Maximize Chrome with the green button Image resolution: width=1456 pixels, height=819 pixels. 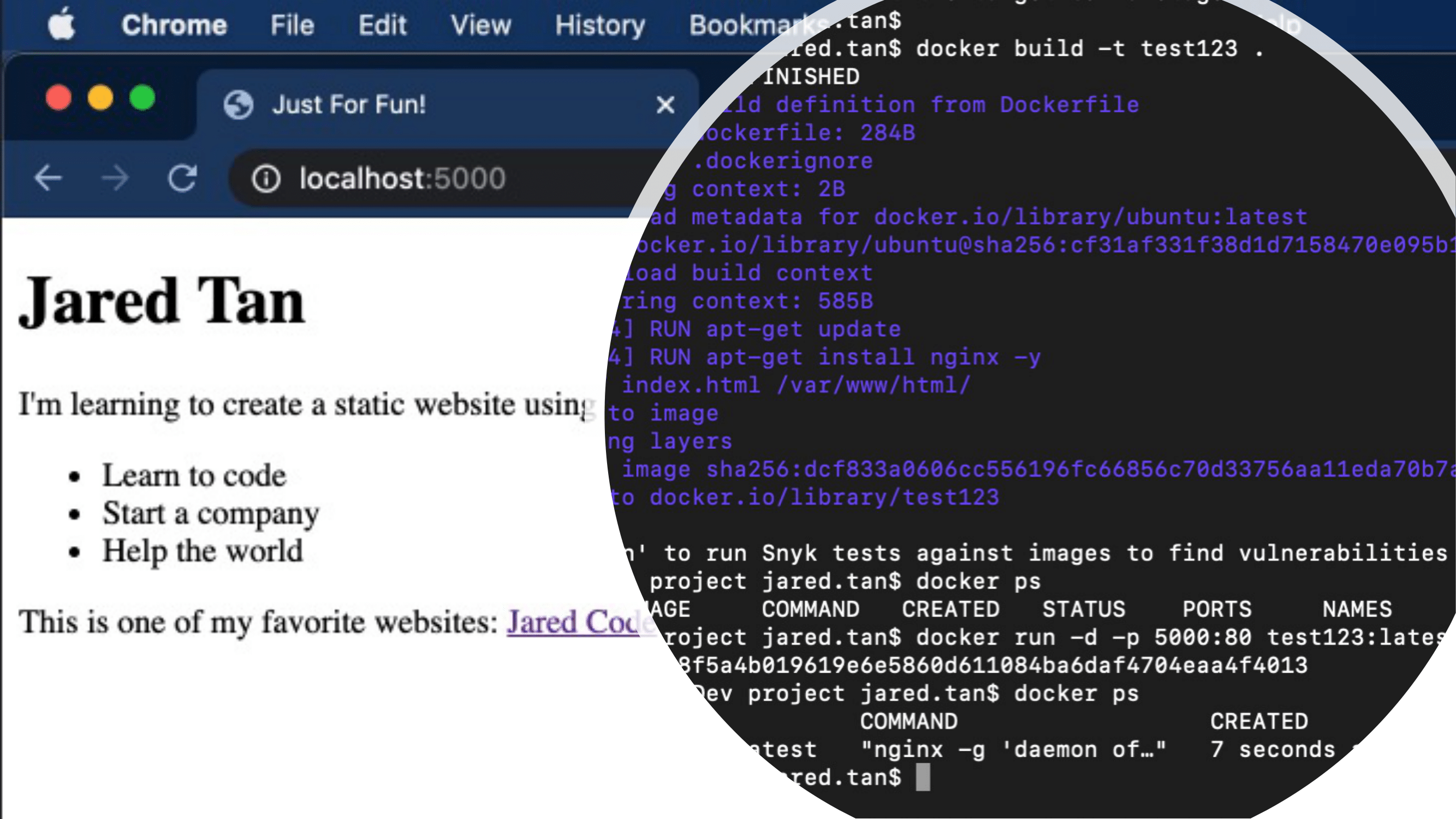(142, 98)
